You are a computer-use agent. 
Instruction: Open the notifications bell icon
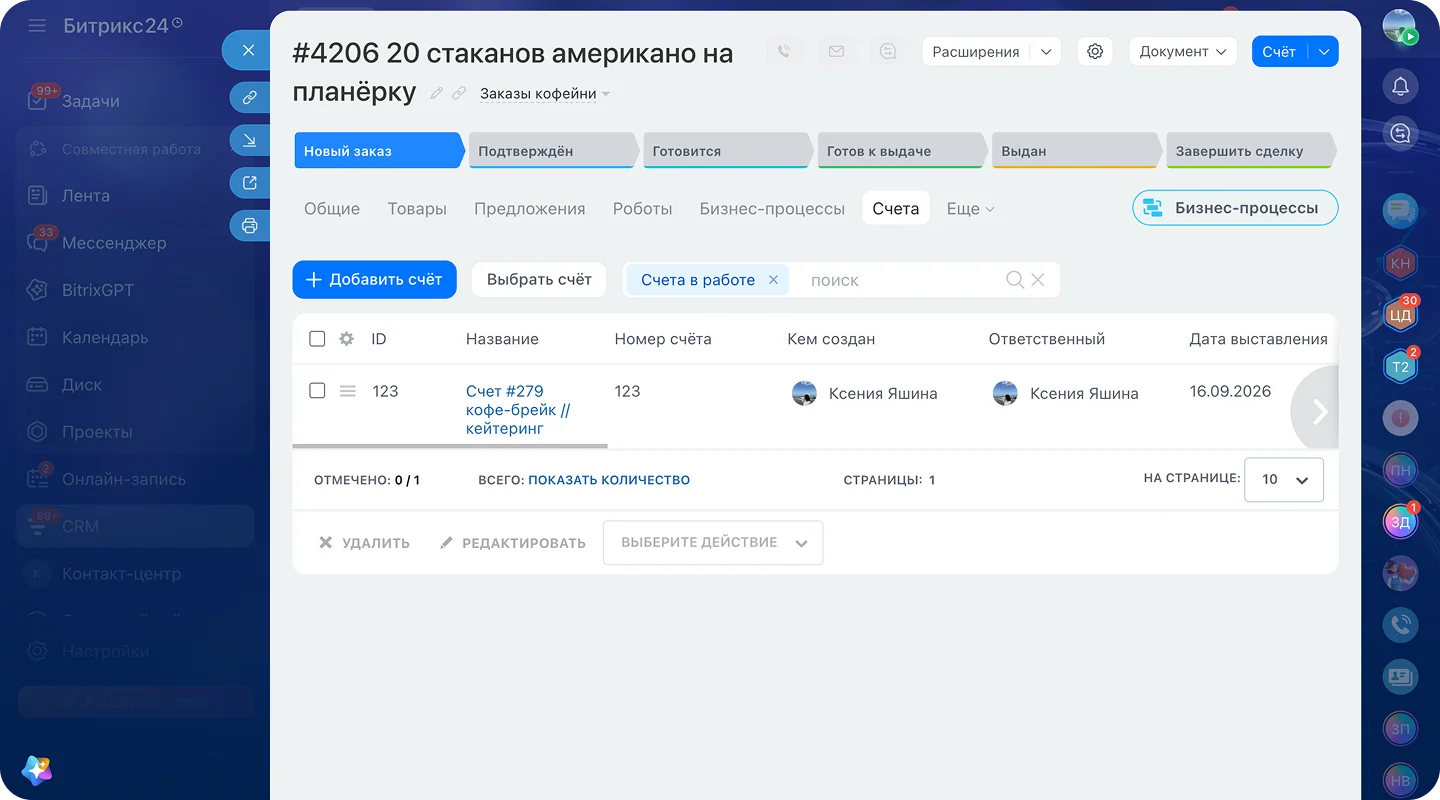pos(1400,87)
